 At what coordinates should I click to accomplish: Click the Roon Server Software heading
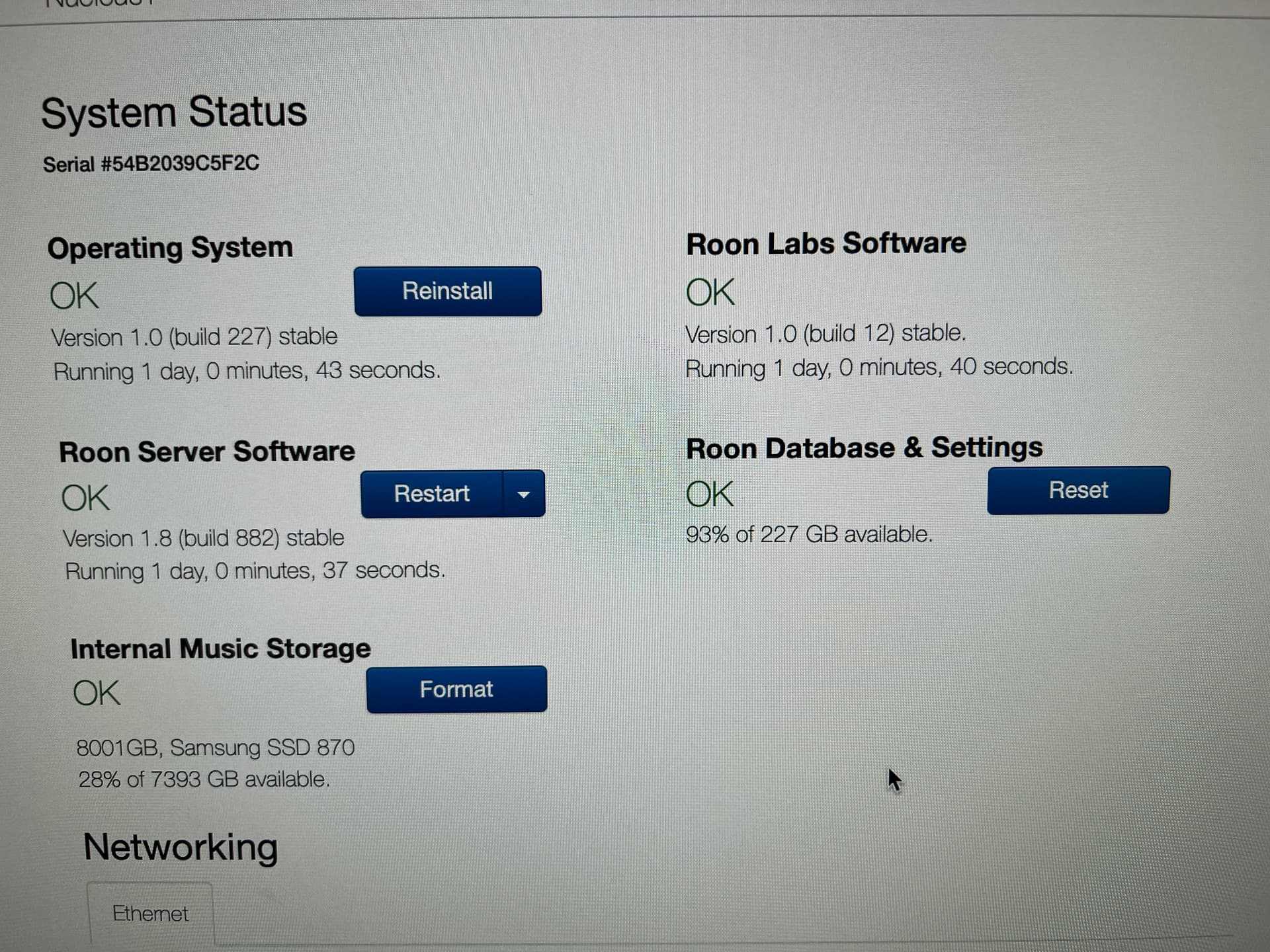pos(207,452)
